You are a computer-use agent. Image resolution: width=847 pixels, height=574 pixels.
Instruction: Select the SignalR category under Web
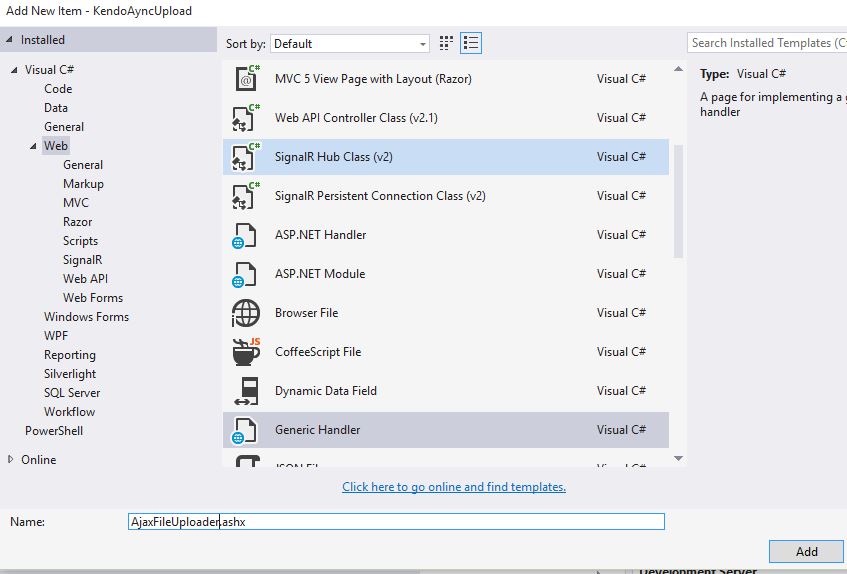pyautogui.click(x=83, y=260)
